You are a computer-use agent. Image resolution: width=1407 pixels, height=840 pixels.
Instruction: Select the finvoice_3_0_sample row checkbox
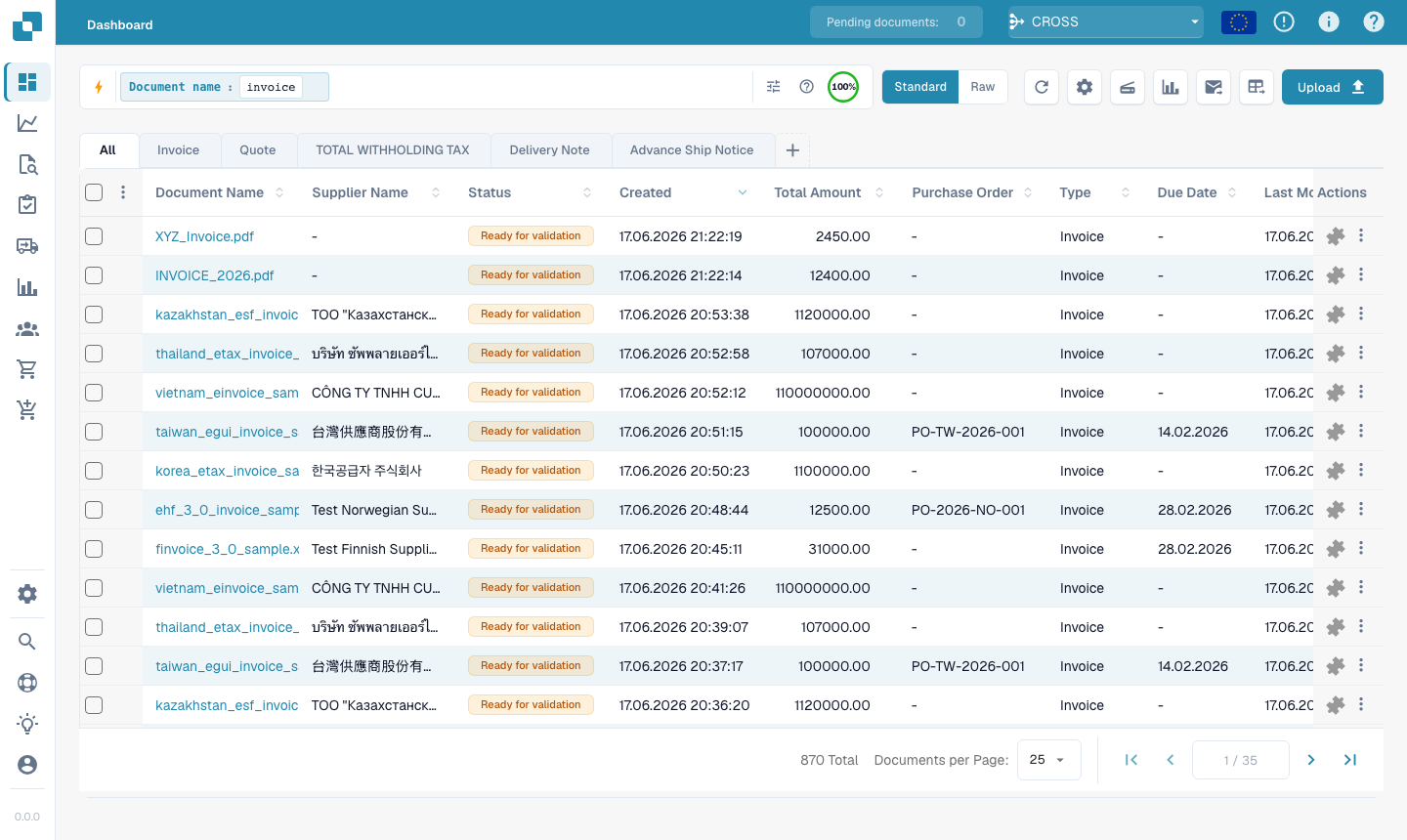pyautogui.click(x=94, y=549)
